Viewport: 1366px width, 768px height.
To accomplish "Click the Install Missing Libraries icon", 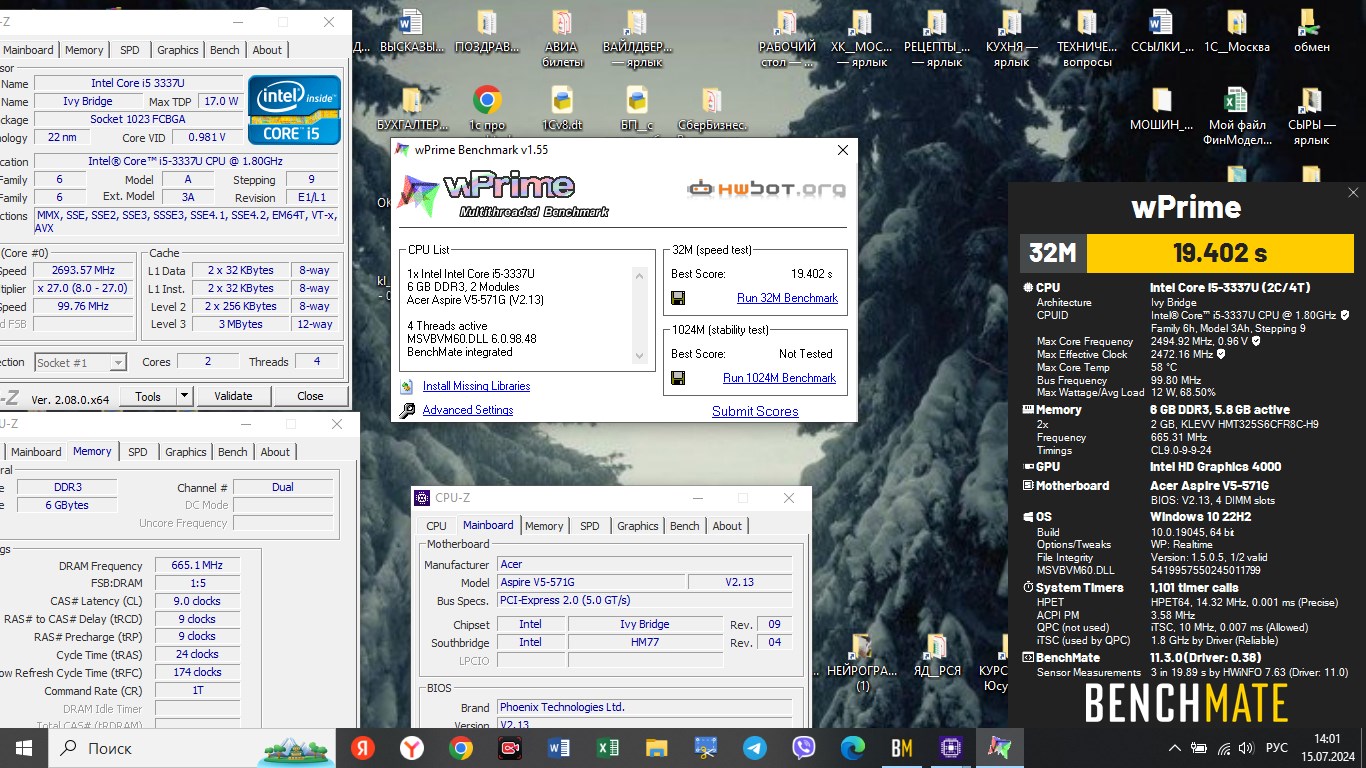I will click(x=407, y=386).
